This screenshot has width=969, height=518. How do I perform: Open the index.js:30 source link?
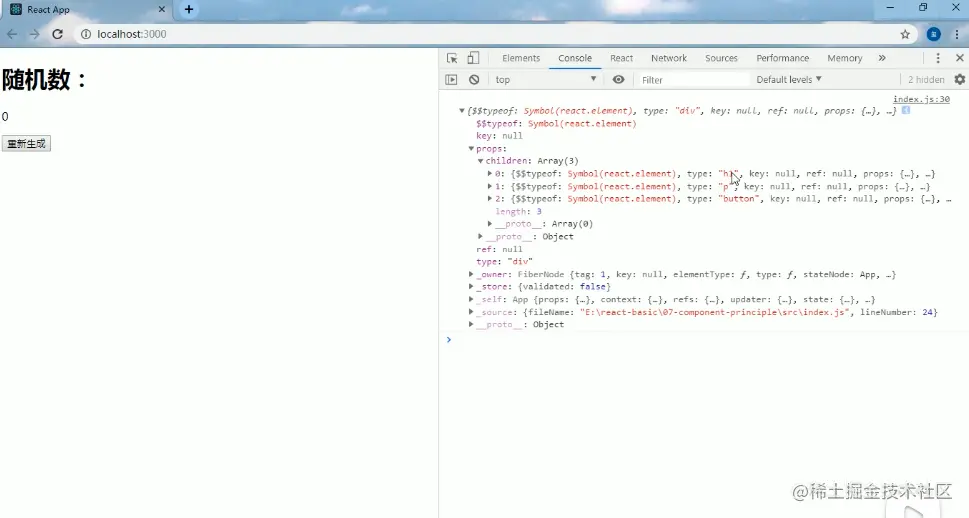pyautogui.click(x=921, y=99)
